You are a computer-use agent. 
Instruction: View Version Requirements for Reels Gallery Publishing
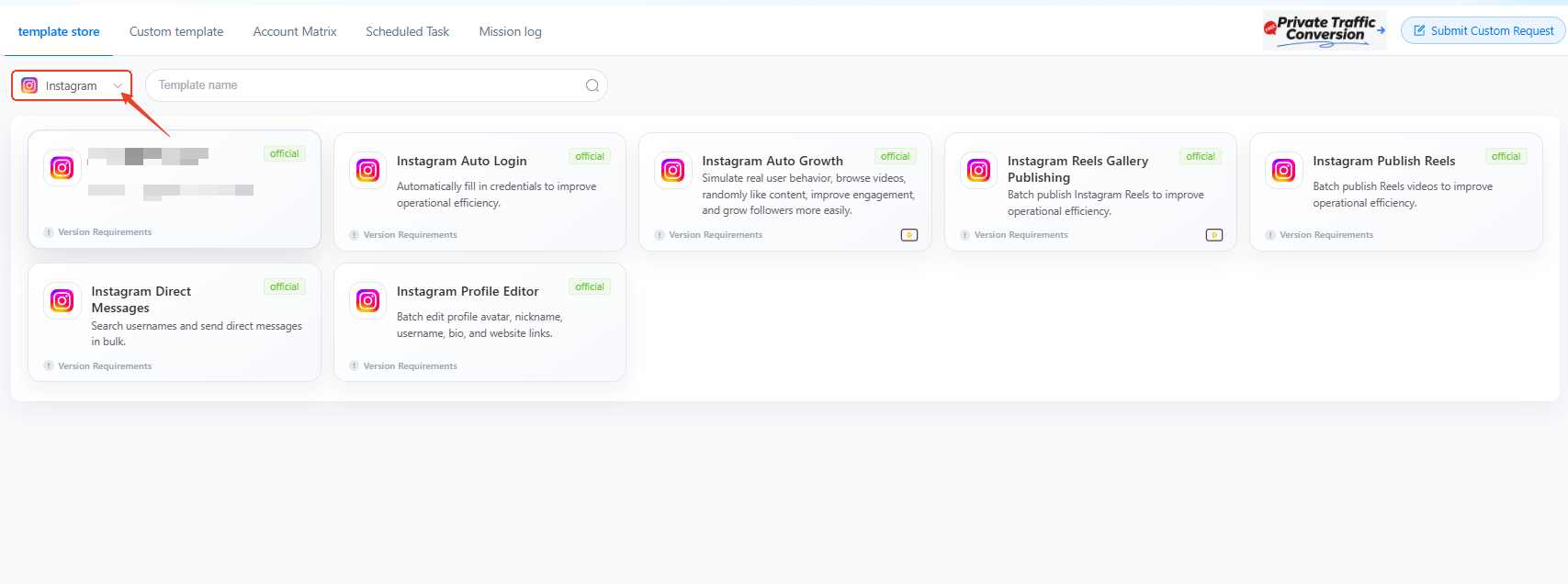point(1014,235)
